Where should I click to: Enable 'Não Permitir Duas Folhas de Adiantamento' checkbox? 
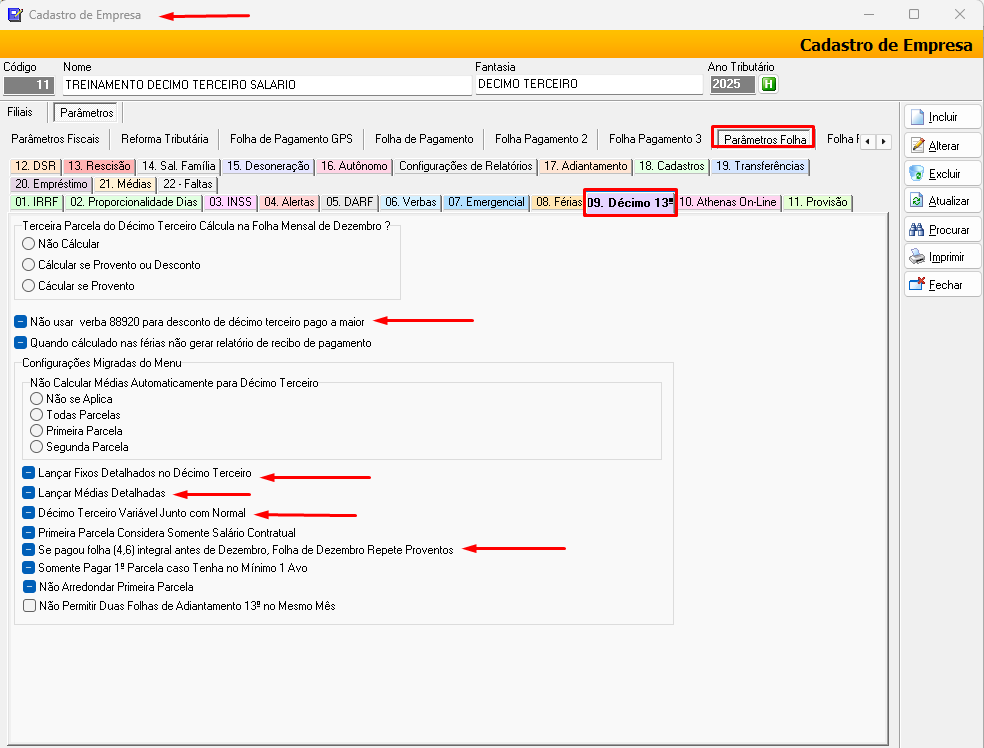(28, 605)
